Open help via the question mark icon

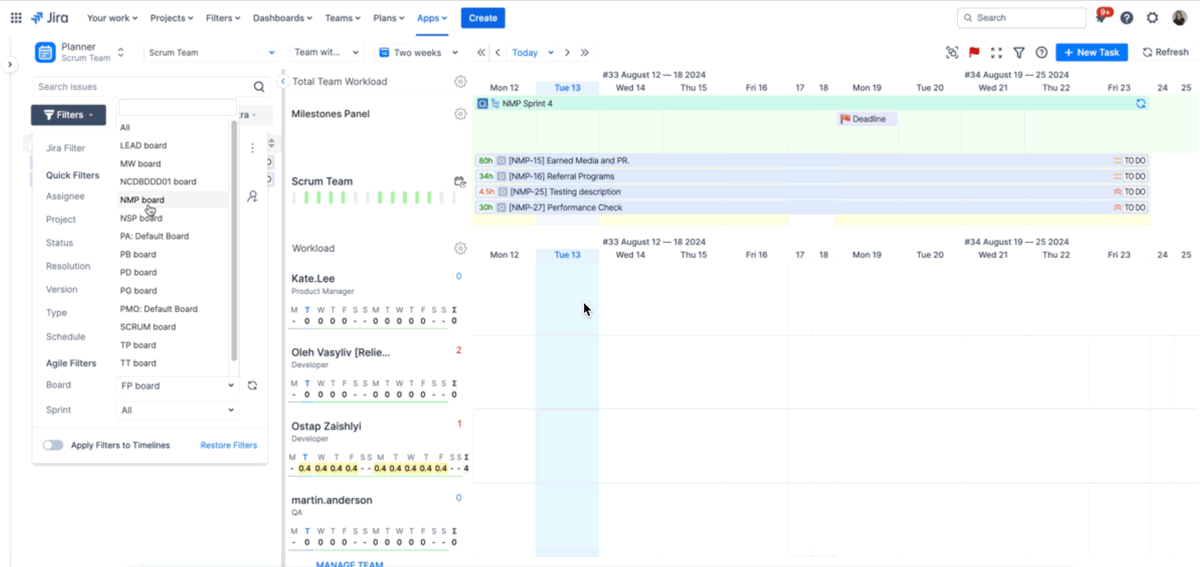click(1041, 53)
